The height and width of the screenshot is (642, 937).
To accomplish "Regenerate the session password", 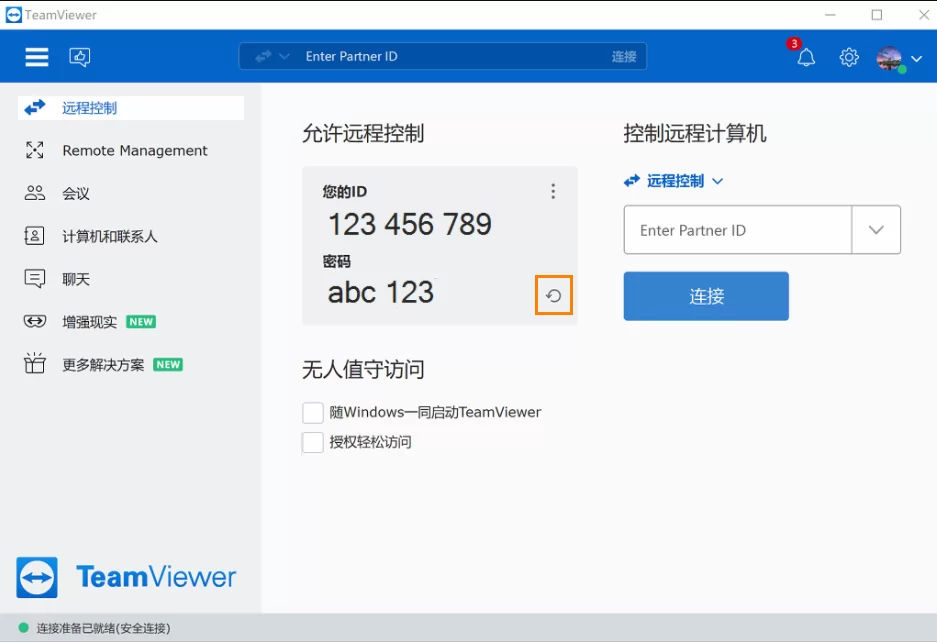I will 554,293.
